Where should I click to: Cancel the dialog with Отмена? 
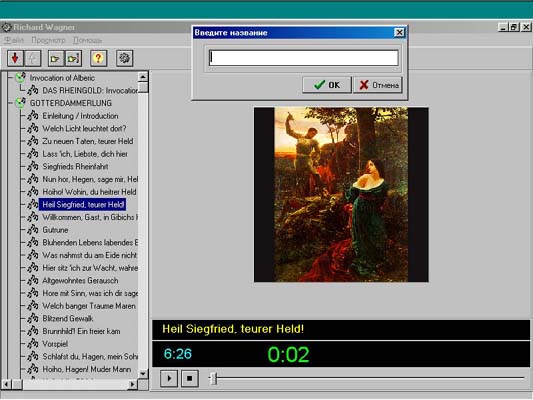pos(378,85)
